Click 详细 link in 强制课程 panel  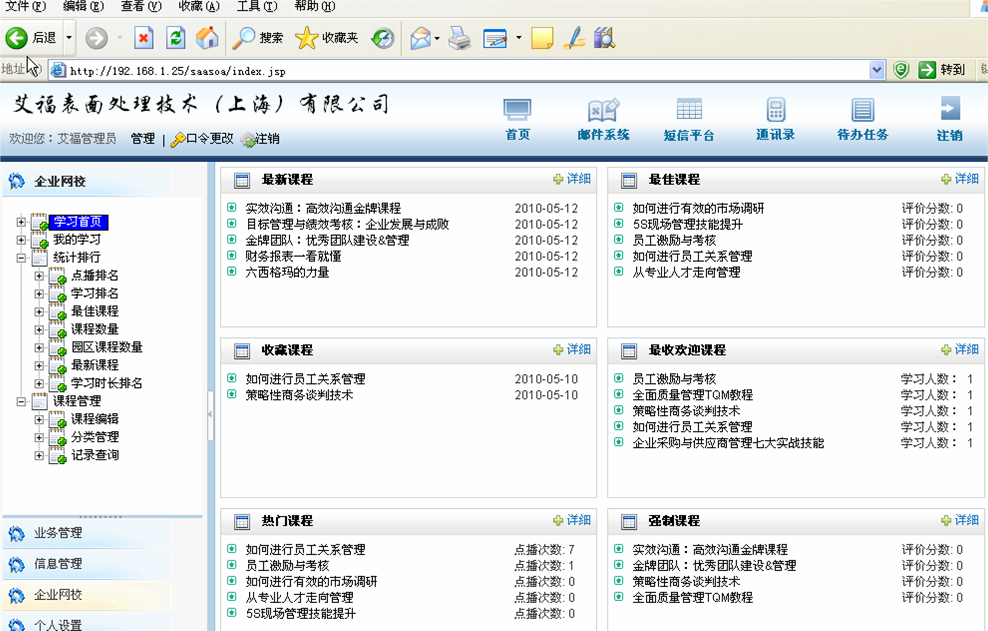point(967,520)
